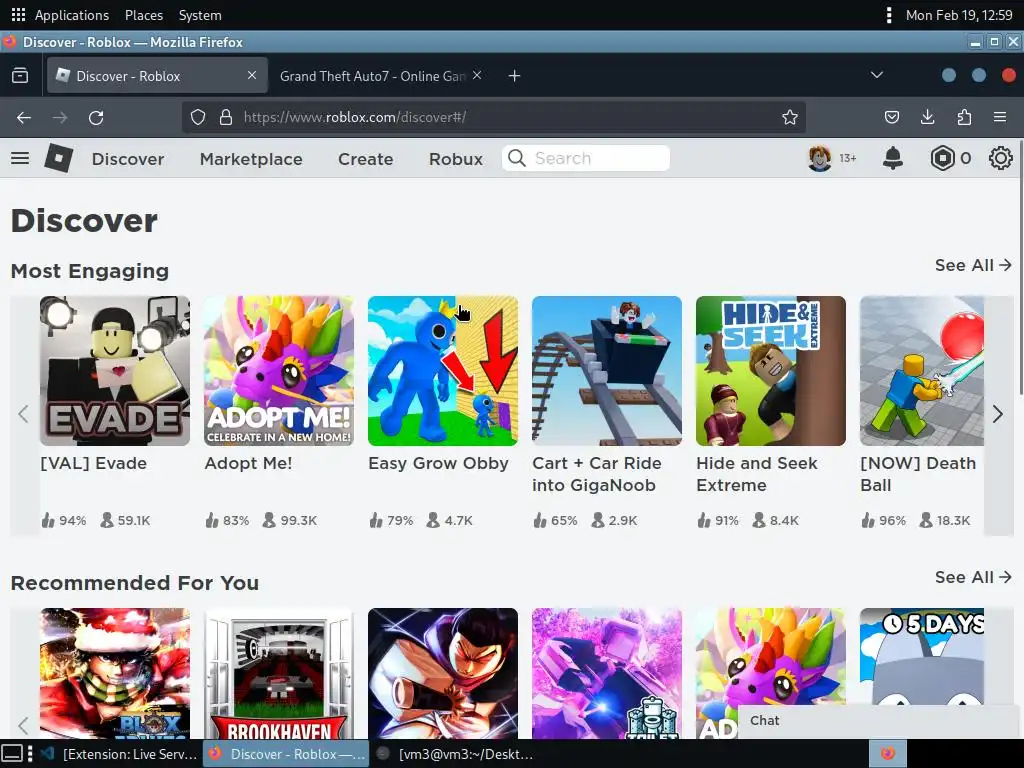
Task: Open the Places menu
Action: tap(144, 15)
